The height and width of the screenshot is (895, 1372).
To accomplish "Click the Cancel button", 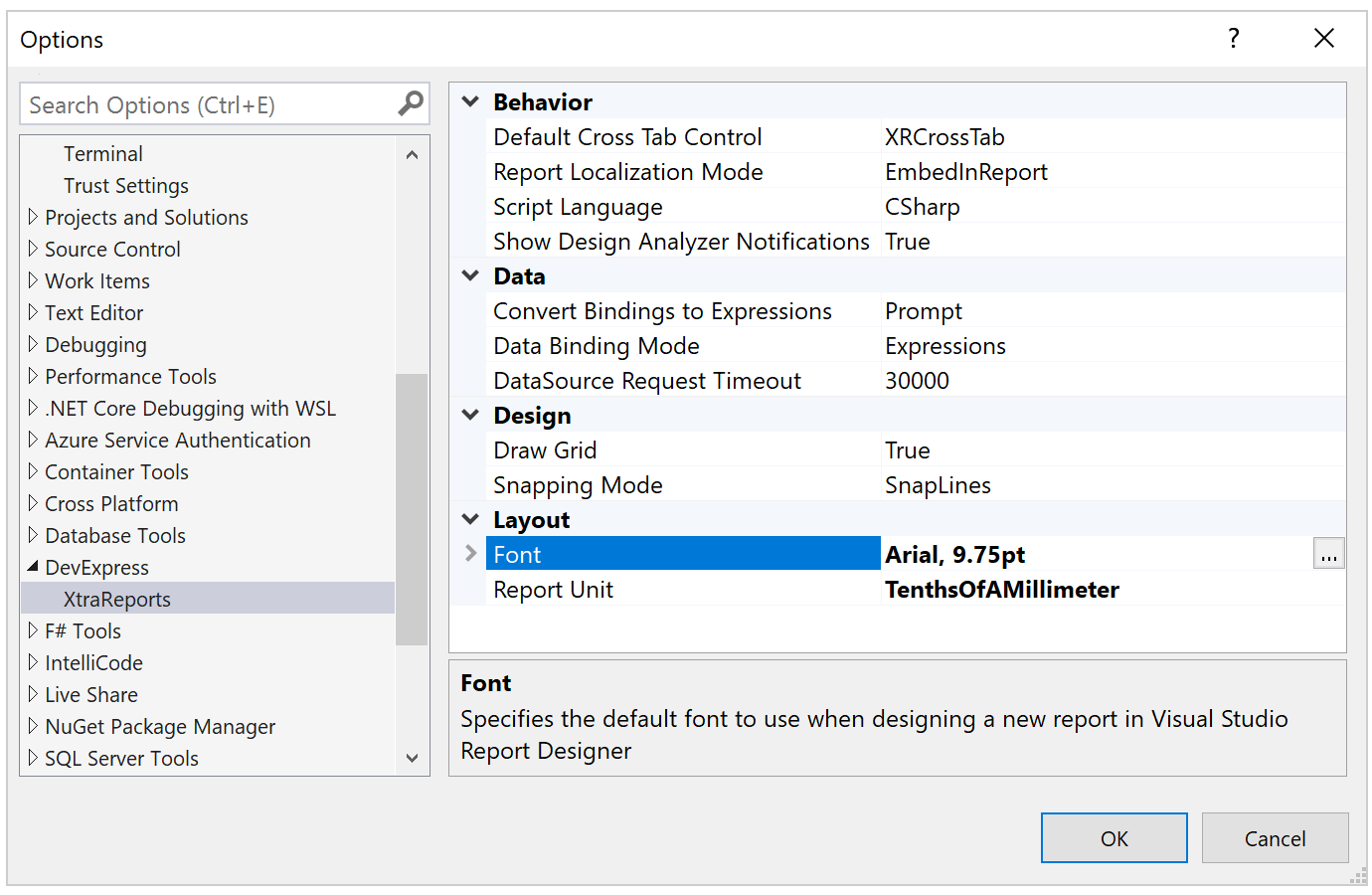I will coord(1275,837).
